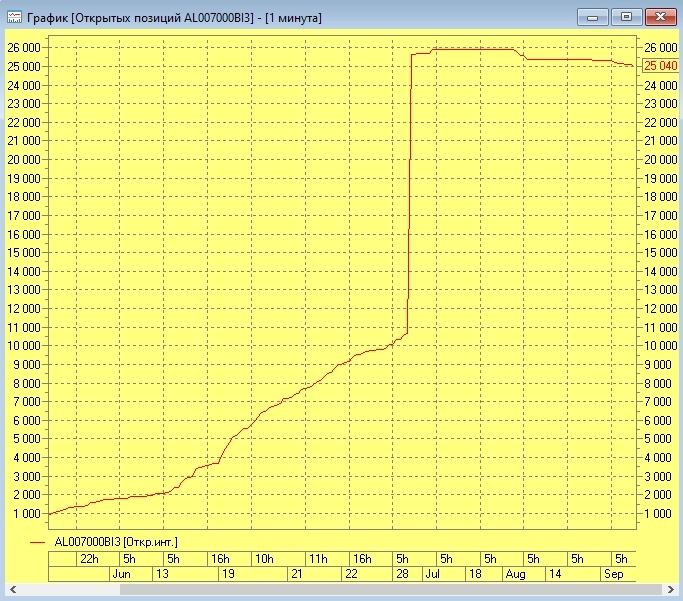
Task: Select the Sep month on the time axis
Action: tap(613, 575)
